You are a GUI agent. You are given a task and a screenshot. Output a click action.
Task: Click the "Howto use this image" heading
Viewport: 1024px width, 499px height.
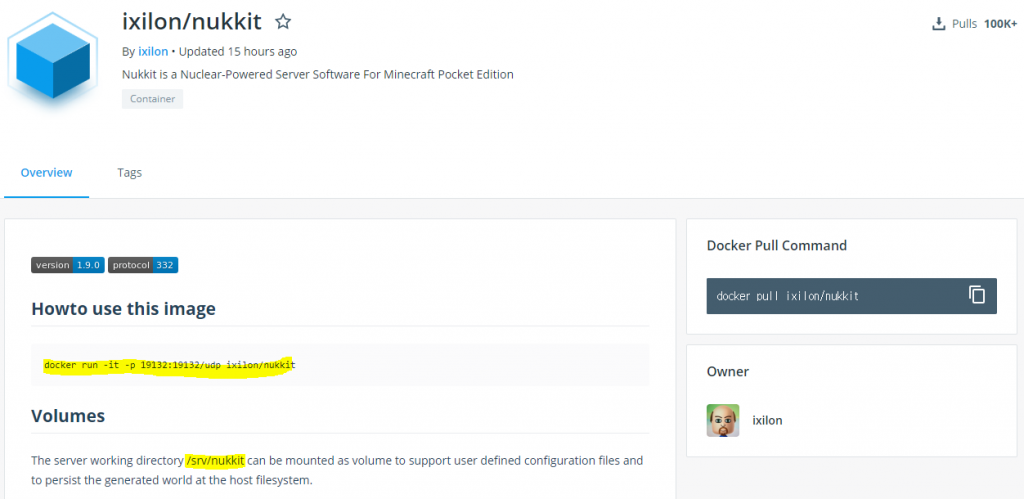click(x=123, y=309)
